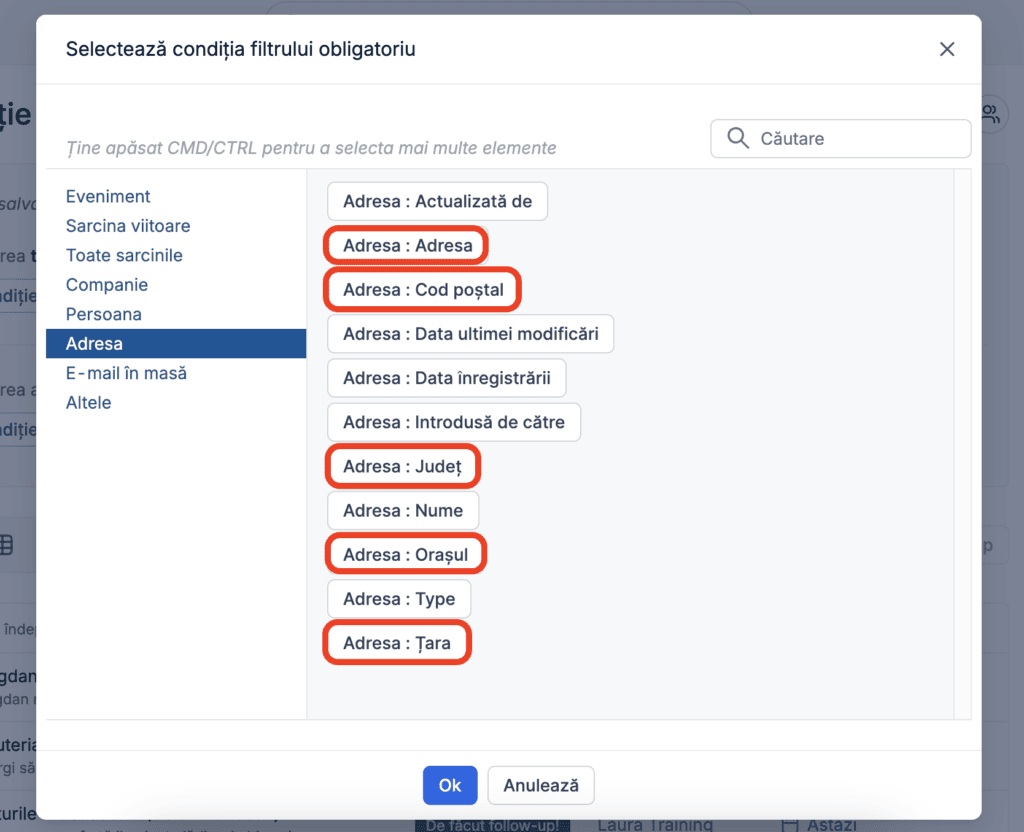The image size is (1024, 832).
Task: Choose Adresa : Introdusă de către
Action: [454, 422]
